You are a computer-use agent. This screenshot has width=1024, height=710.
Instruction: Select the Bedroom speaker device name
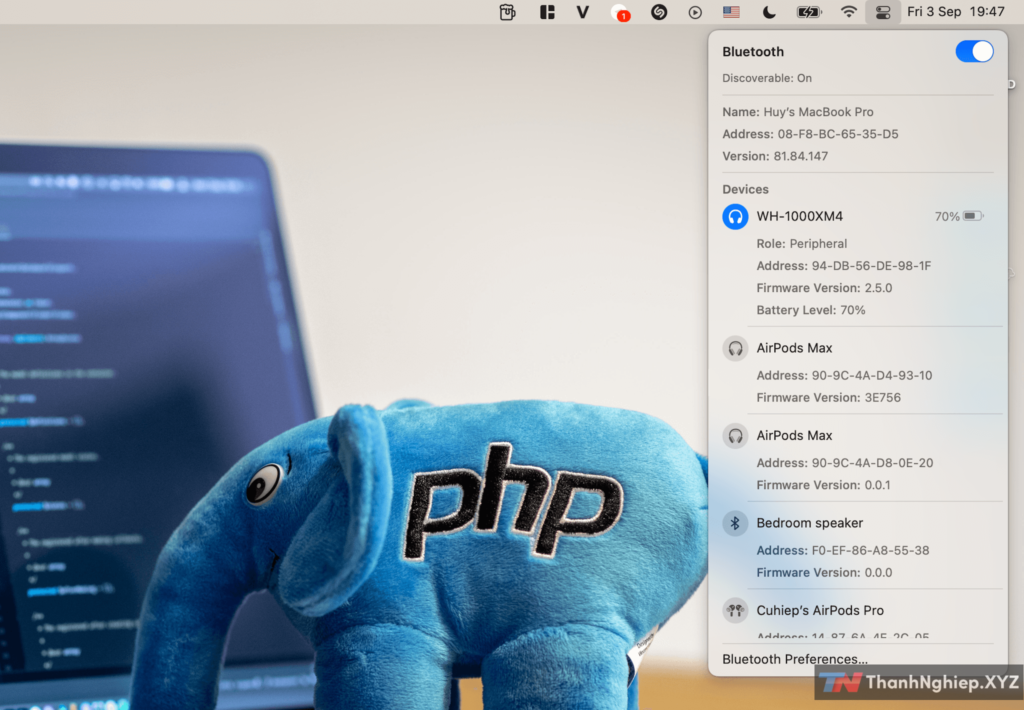tap(809, 523)
